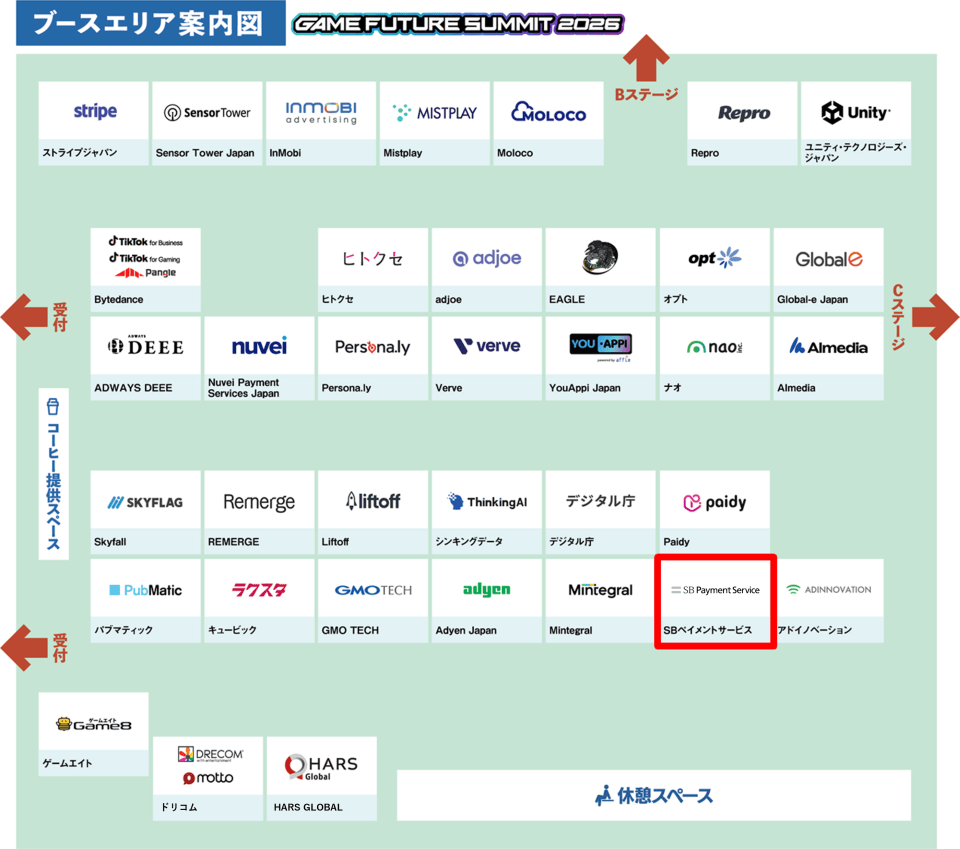This screenshot has width=960, height=849.
Task: Click the TikTok for Business logo in the Bytedance booth
Action: 146,242
